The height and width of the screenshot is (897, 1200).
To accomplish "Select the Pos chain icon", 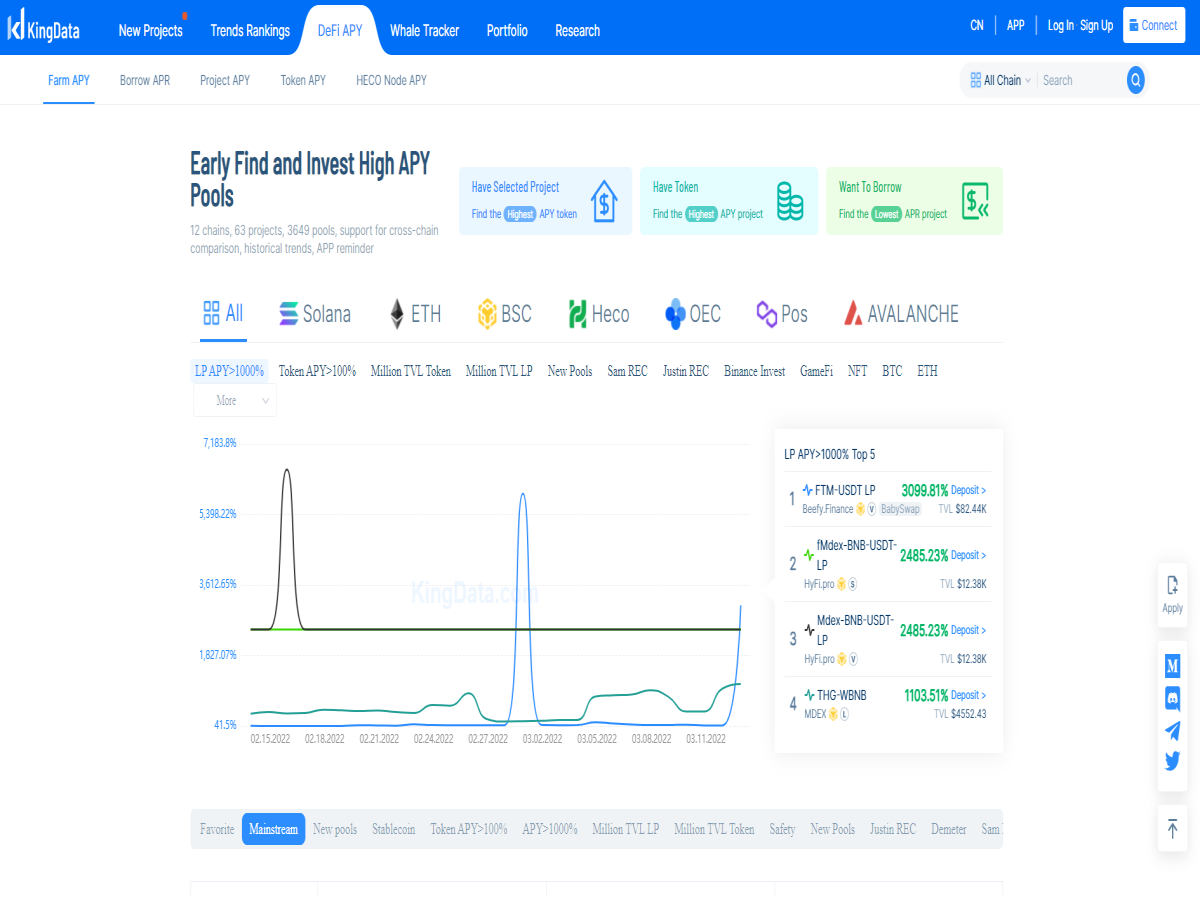I will 766,314.
